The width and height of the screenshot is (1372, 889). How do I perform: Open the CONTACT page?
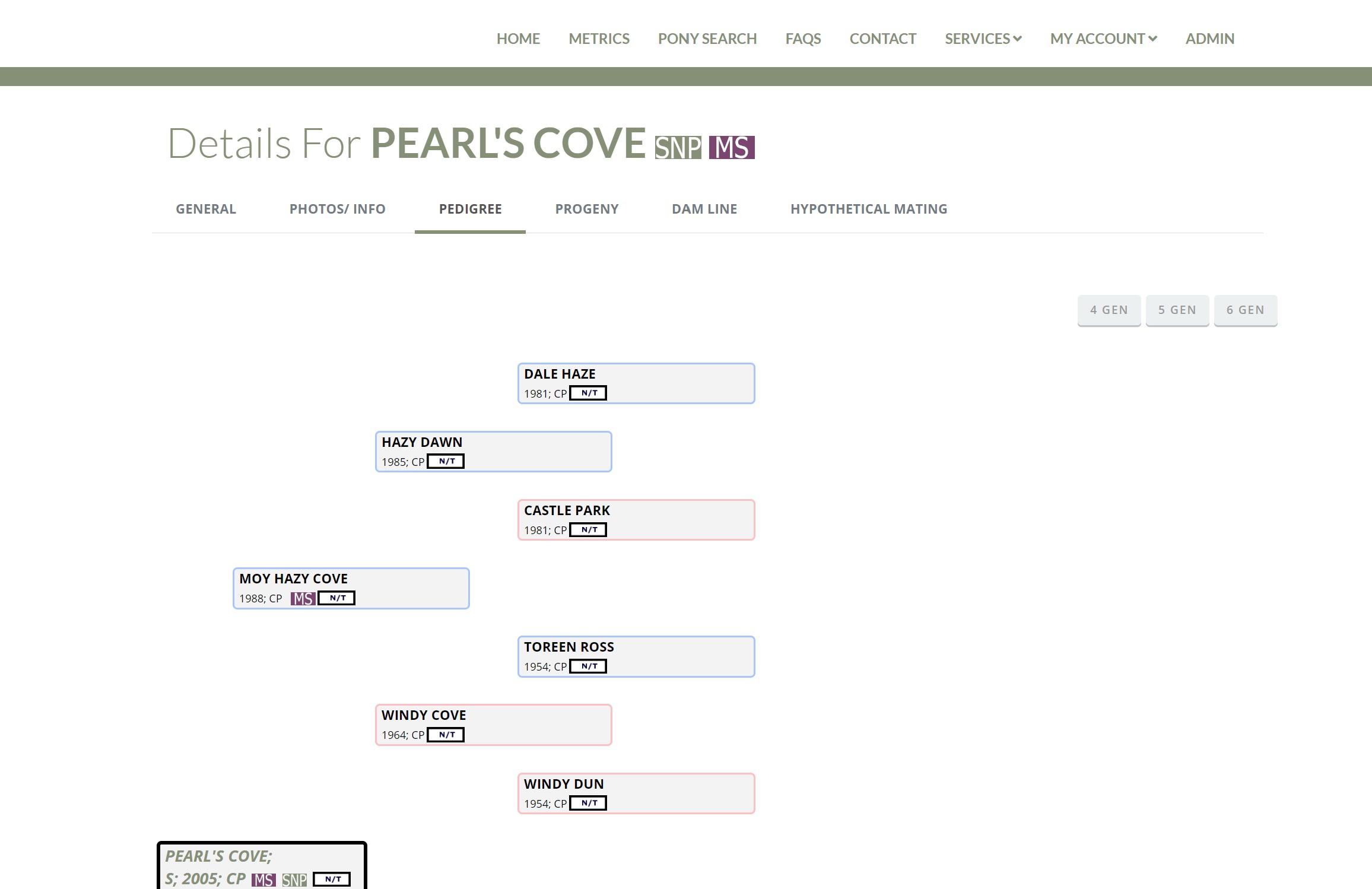pyautogui.click(x=883, y=39)
